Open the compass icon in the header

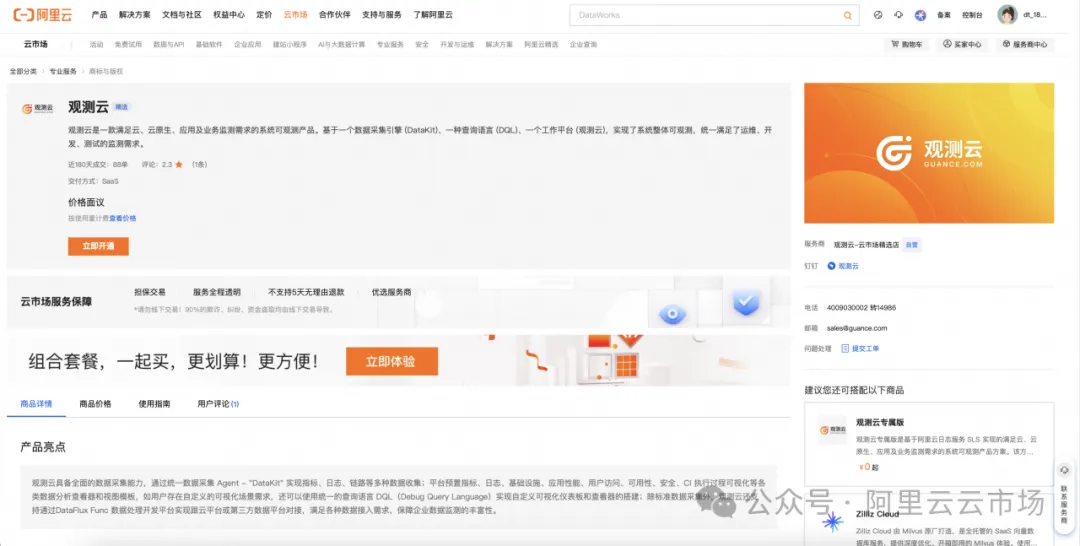pos(878,14)
